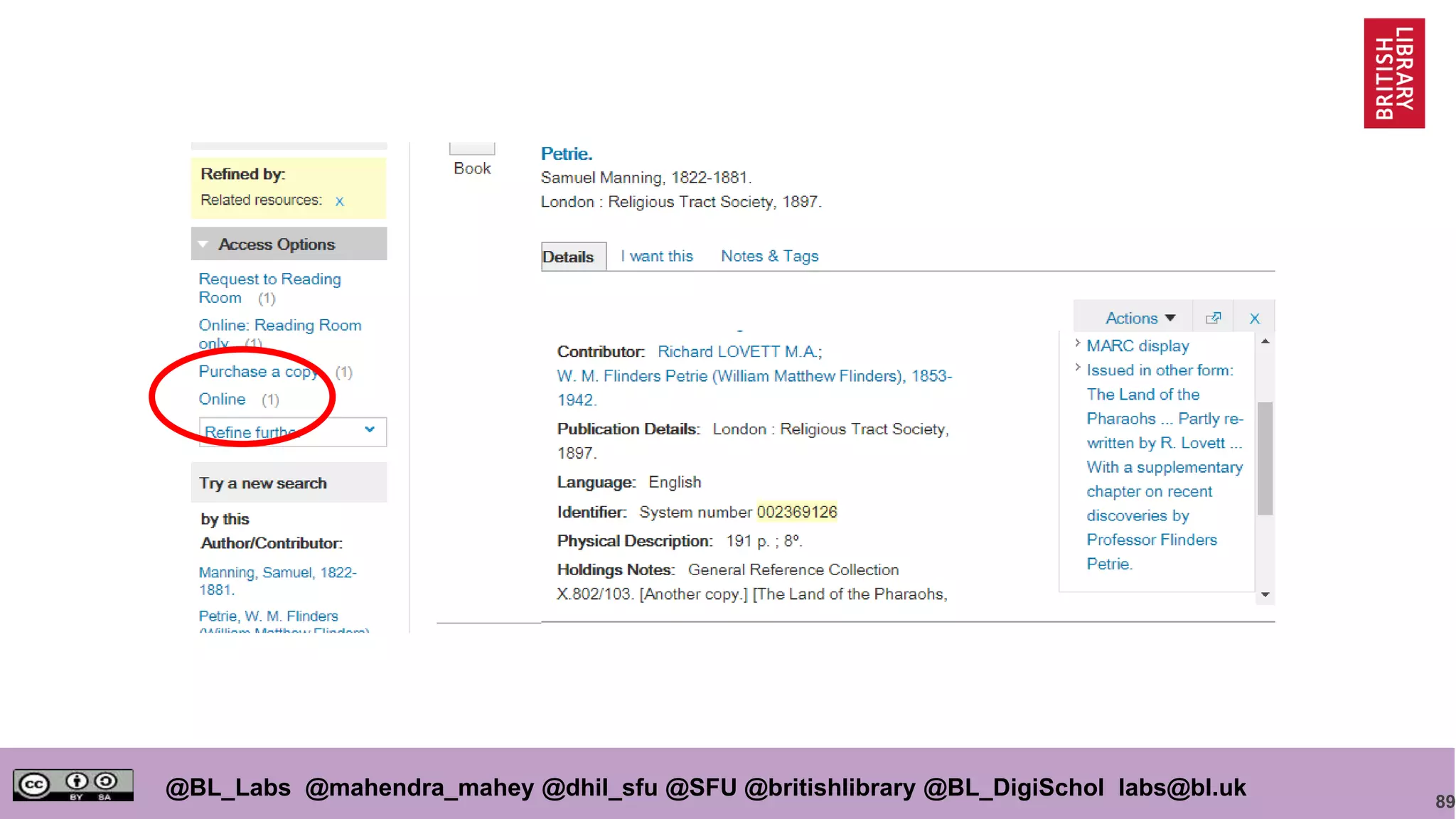Open the Refine further dropdown
Image resolution: width=1456 pixels, height=819 pixels.
[292, 432]
